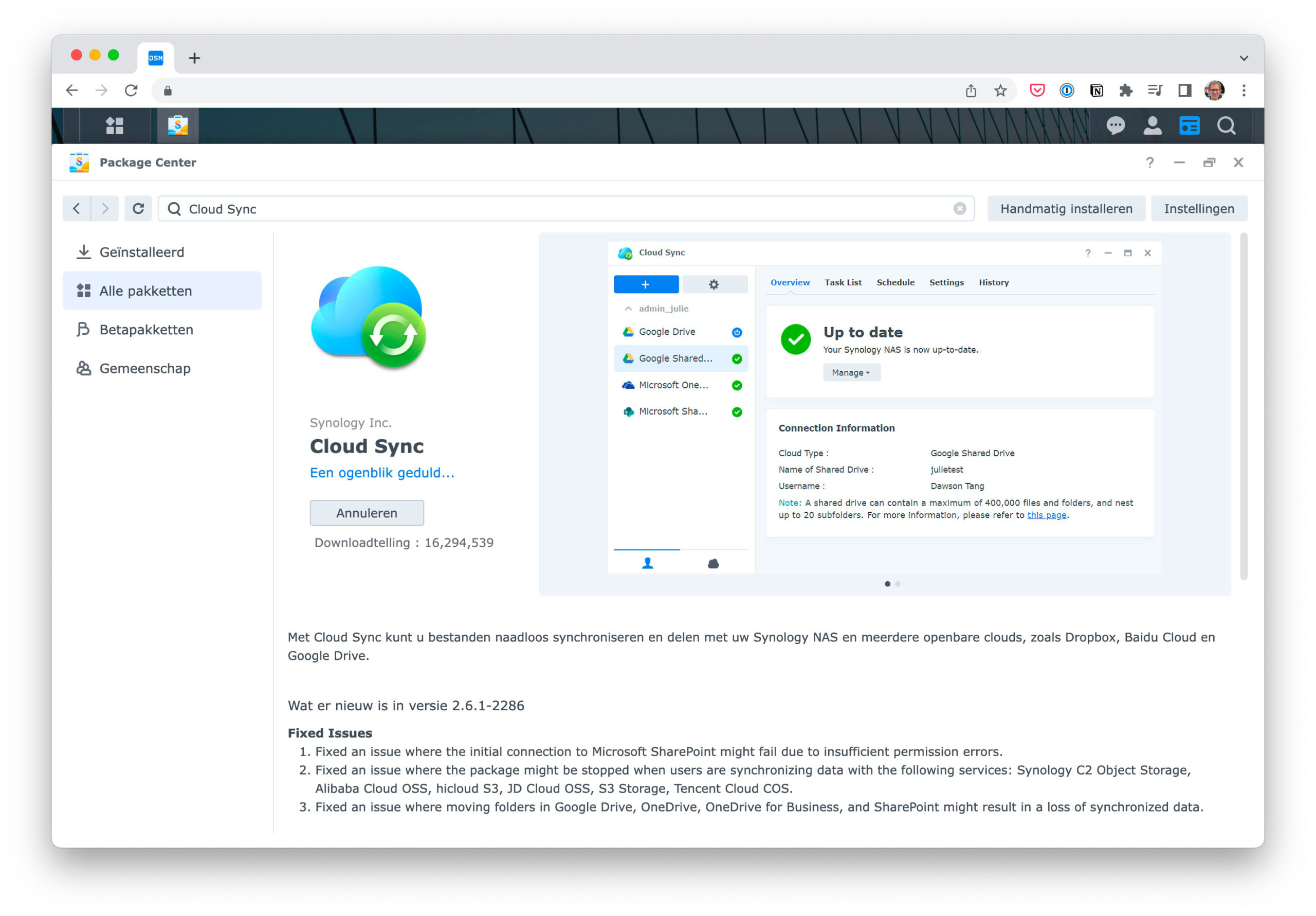The image size is (1316, 916).
Task: Click the Package Center search field
Action: (565, 209)
